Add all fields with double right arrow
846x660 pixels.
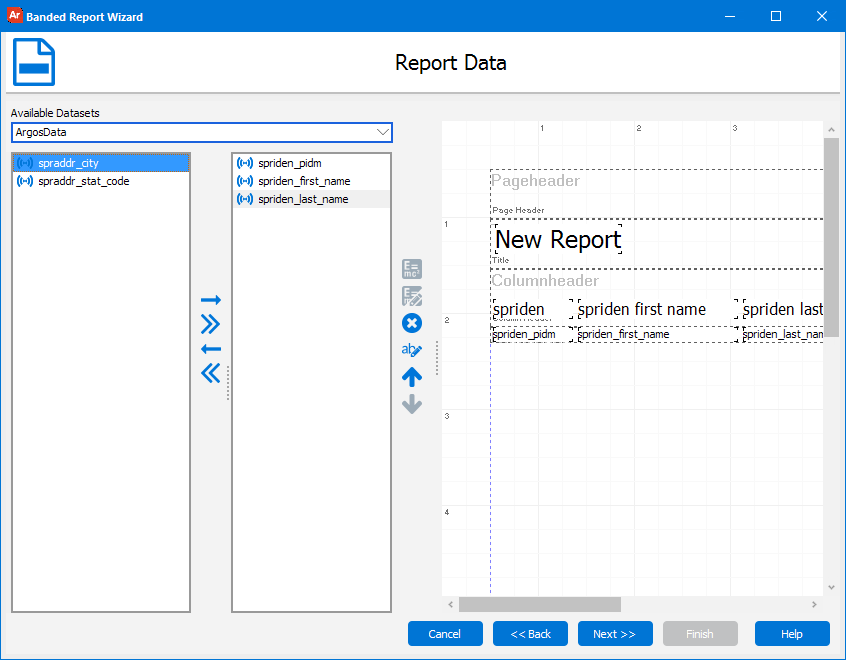tap(211, 323)
